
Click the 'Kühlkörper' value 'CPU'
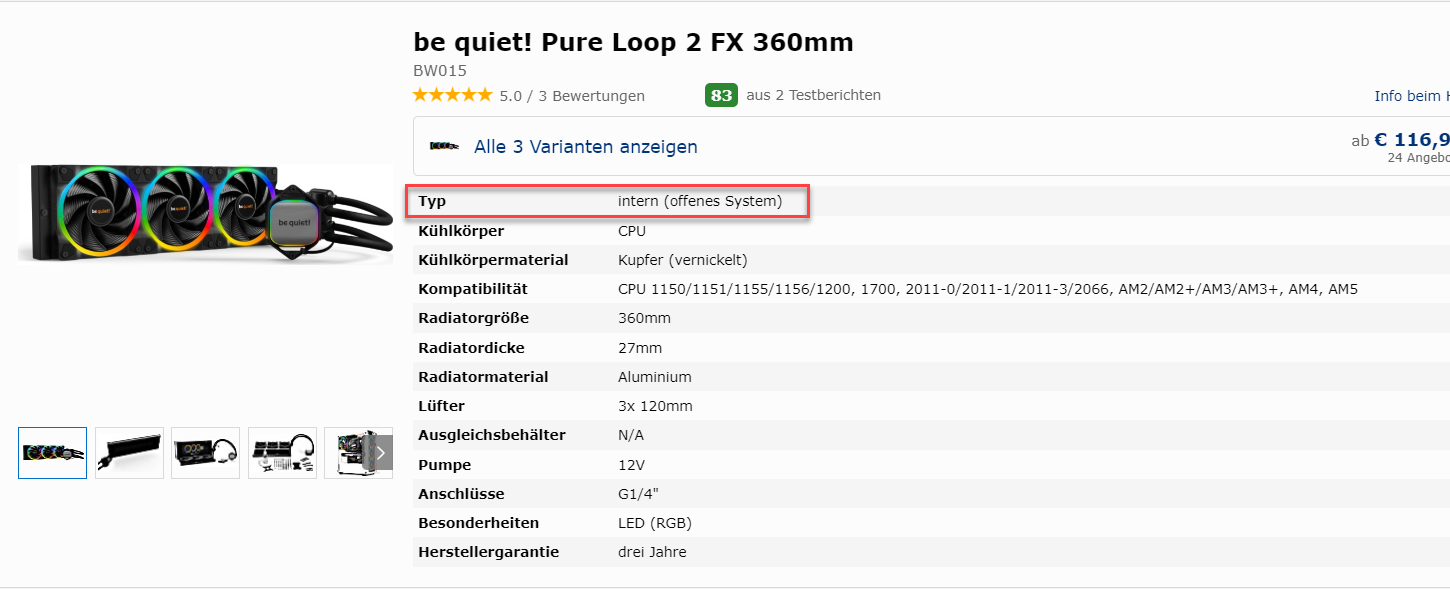(632, 231)
